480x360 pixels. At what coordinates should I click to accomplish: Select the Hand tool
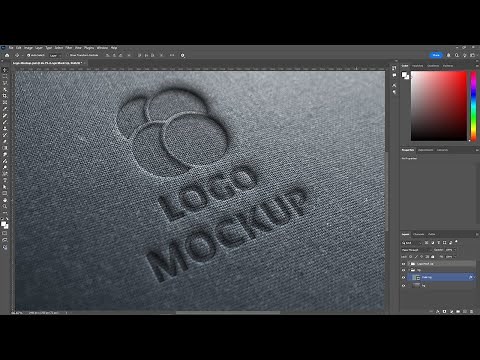(5, 200)
